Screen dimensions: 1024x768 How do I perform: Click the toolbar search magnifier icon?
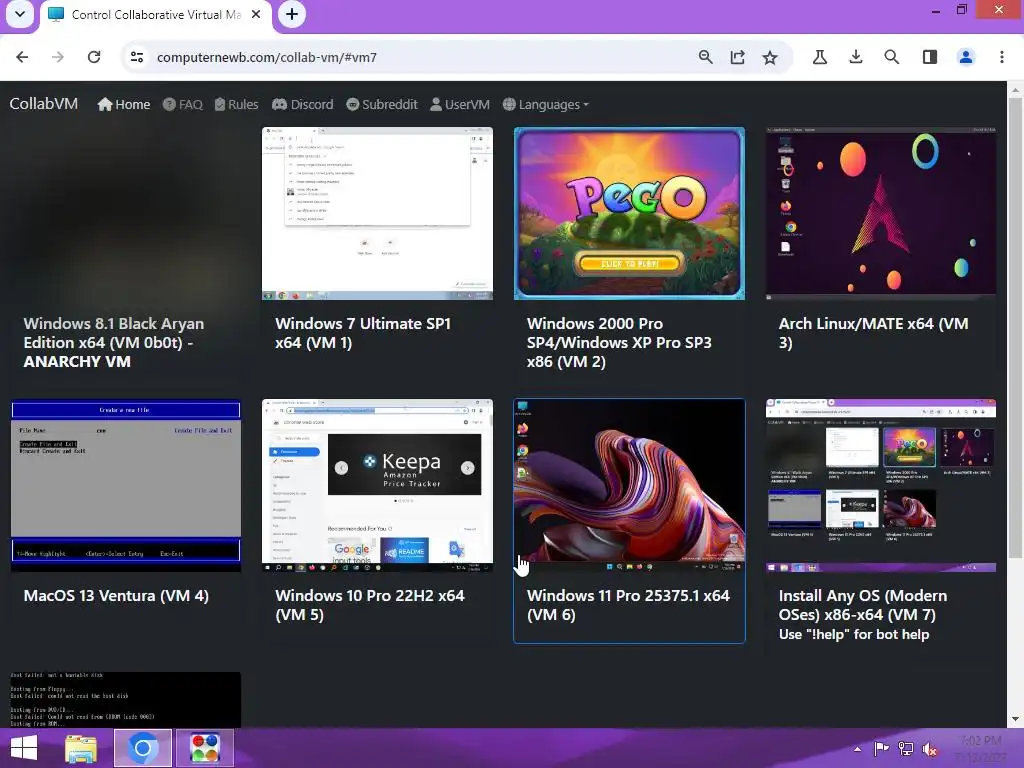(x=891, y=57)
